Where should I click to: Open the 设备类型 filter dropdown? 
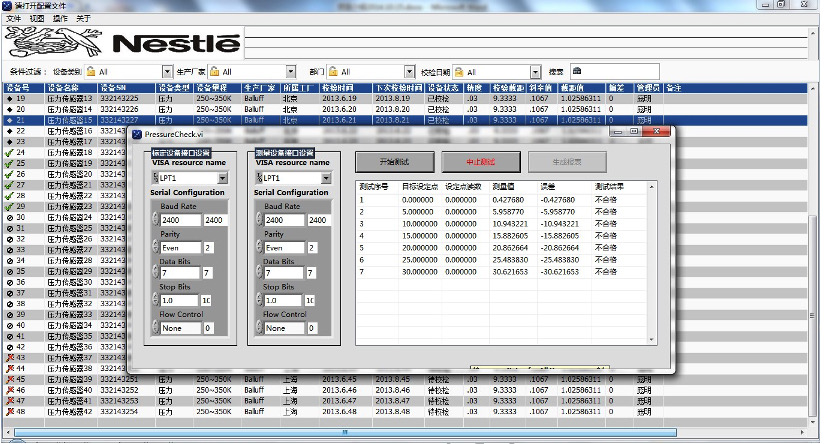click(x=166, y=72)
